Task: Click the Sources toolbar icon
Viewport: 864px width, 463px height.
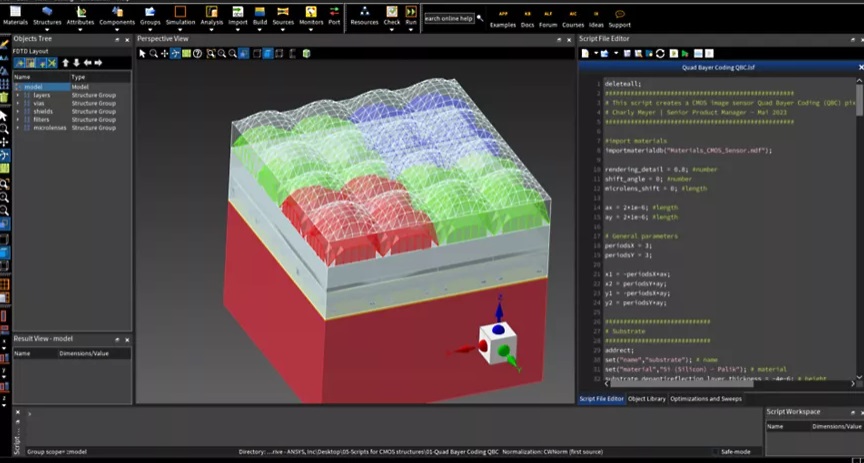Action: 282,12
